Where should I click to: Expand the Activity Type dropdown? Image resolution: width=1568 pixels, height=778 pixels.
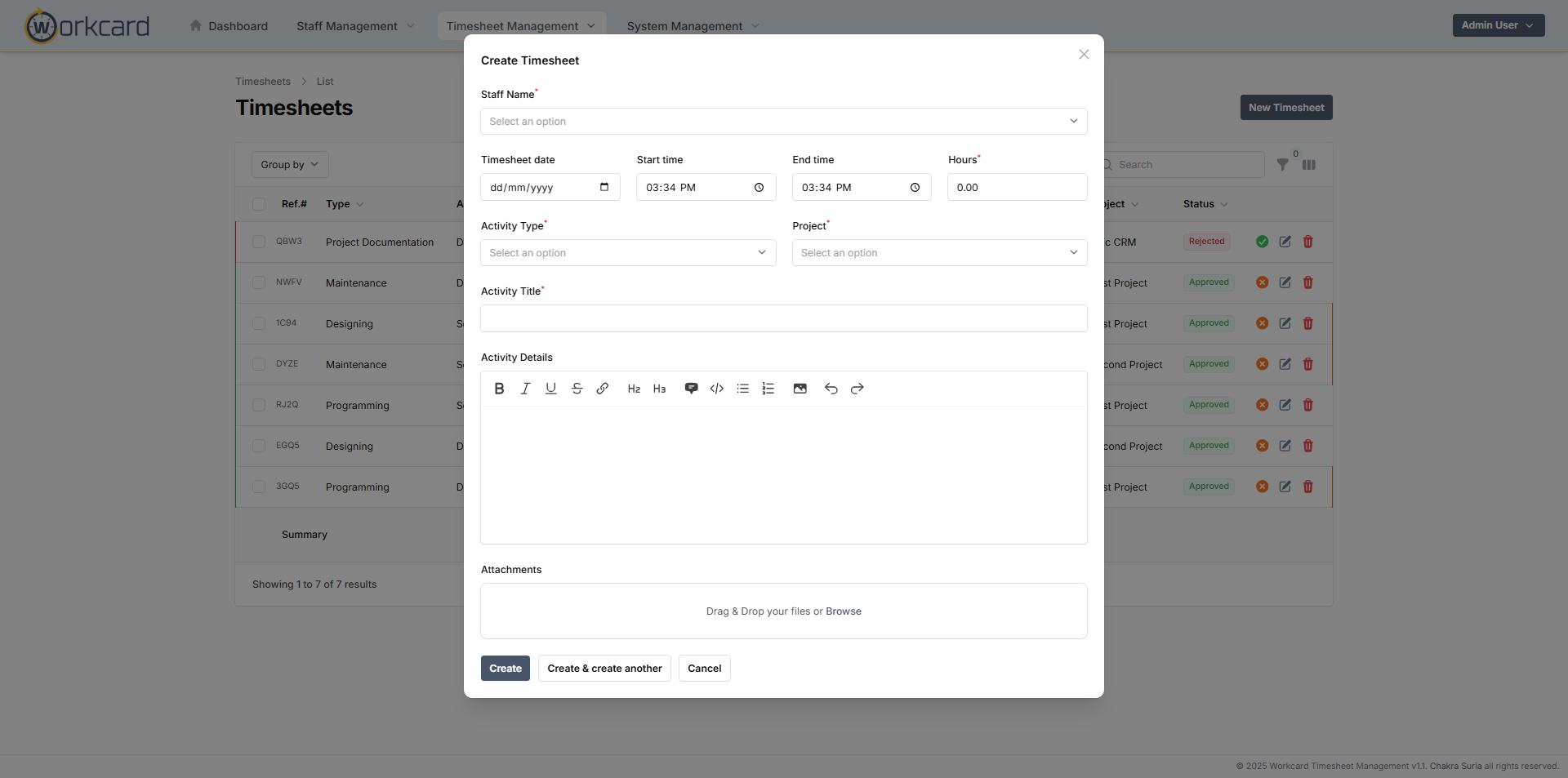(628, 253)
